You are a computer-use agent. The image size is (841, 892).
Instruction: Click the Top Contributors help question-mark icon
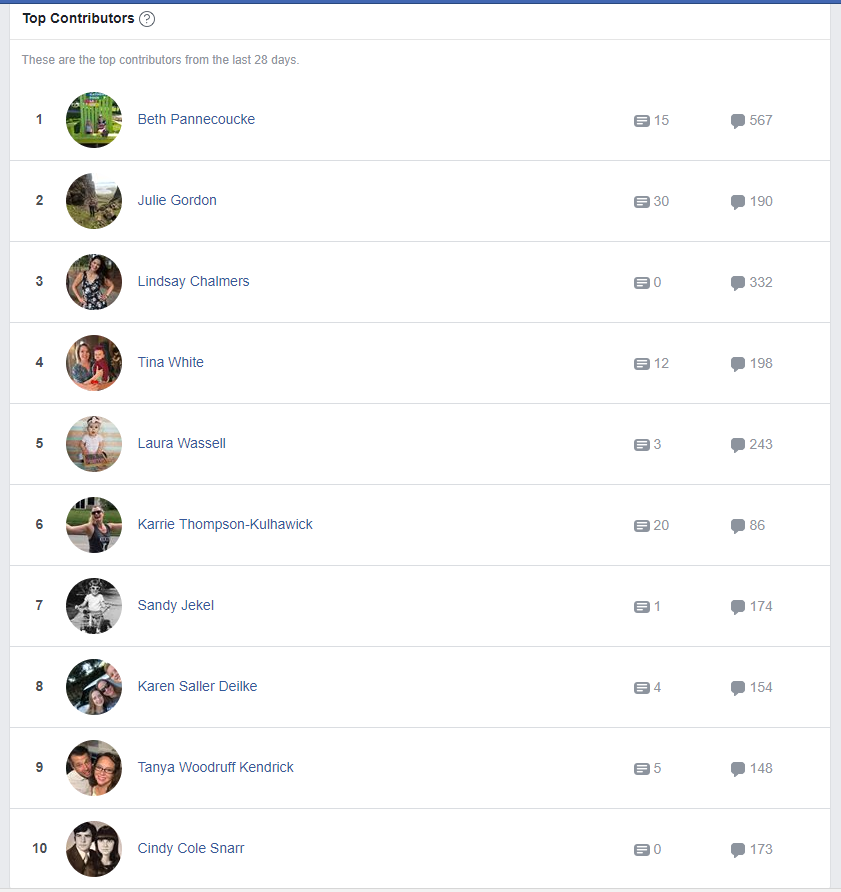point(147,19)
